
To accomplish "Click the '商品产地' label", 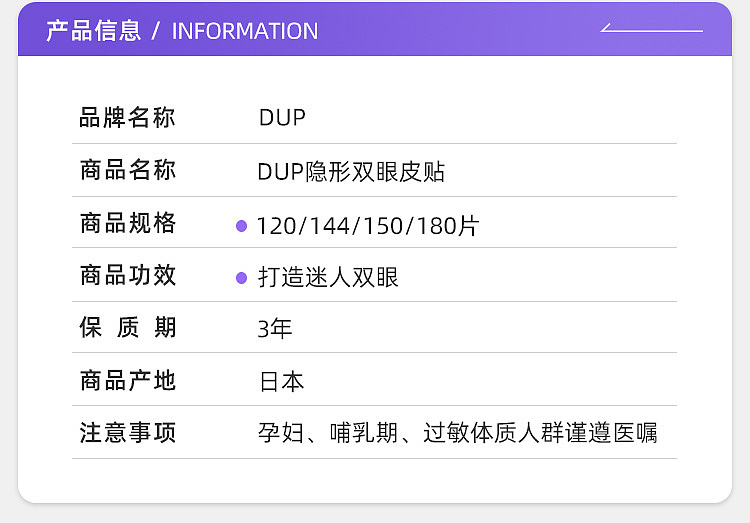I will click(127, 381).
